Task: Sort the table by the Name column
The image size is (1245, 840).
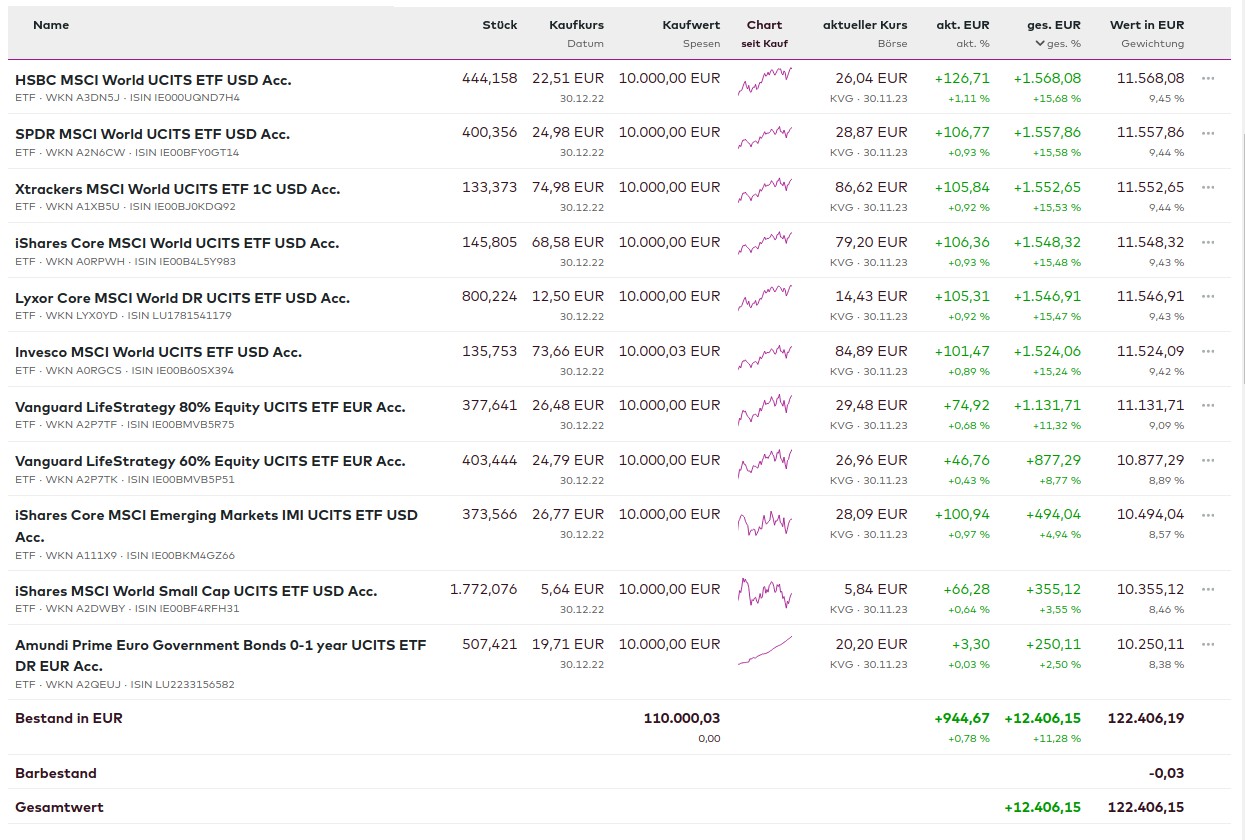Action: (51, 25)
